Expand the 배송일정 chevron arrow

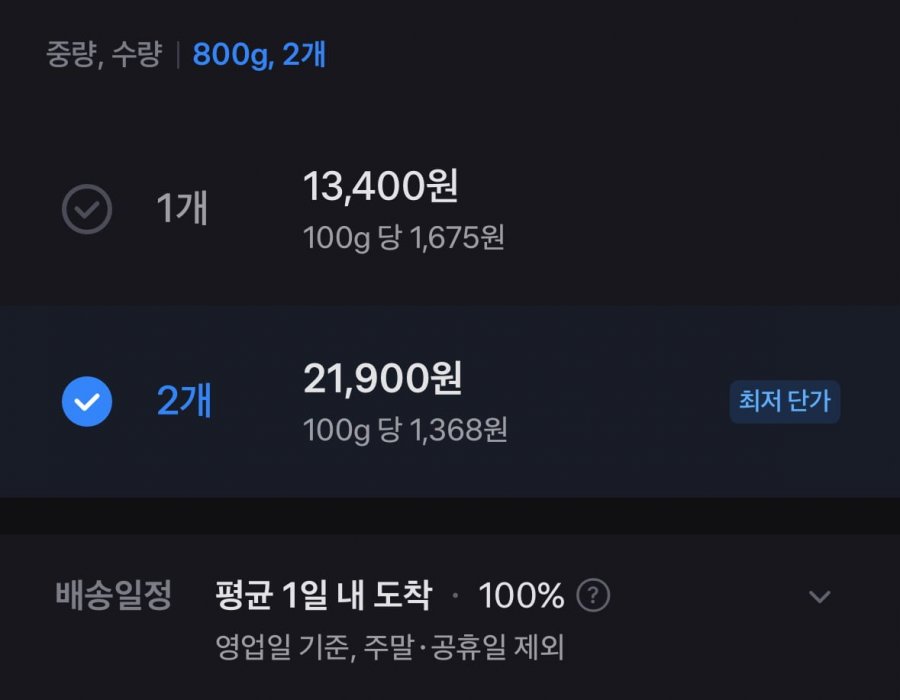[x=819, y=597]
